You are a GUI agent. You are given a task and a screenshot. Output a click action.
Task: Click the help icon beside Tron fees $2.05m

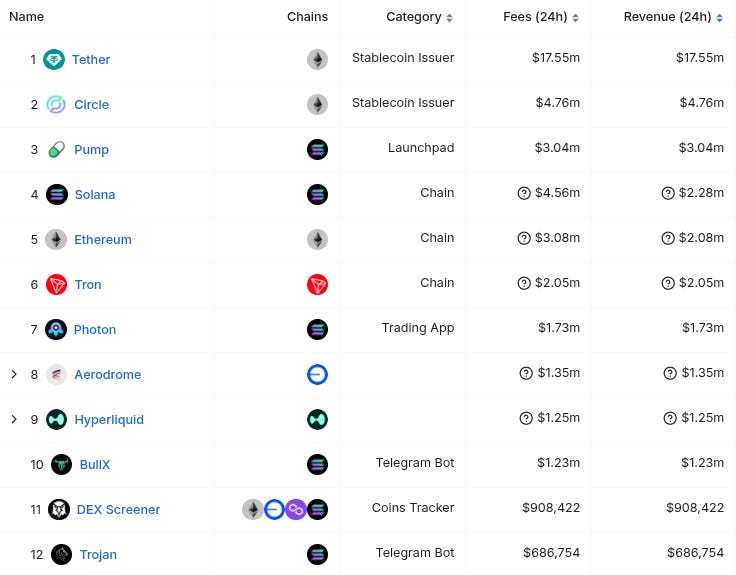(524, 284)
